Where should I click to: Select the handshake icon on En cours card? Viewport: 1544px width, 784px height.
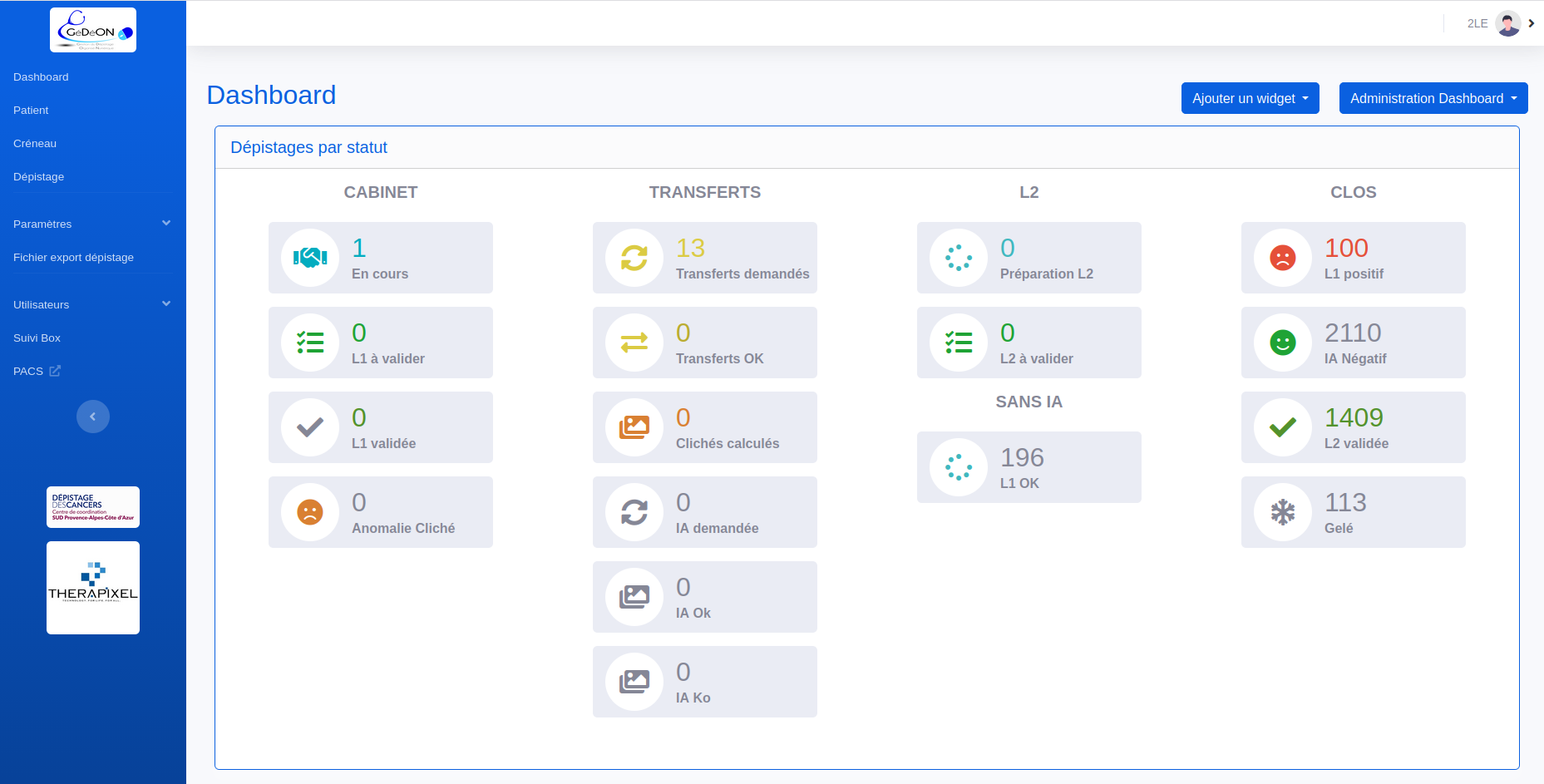coord(309,257)
